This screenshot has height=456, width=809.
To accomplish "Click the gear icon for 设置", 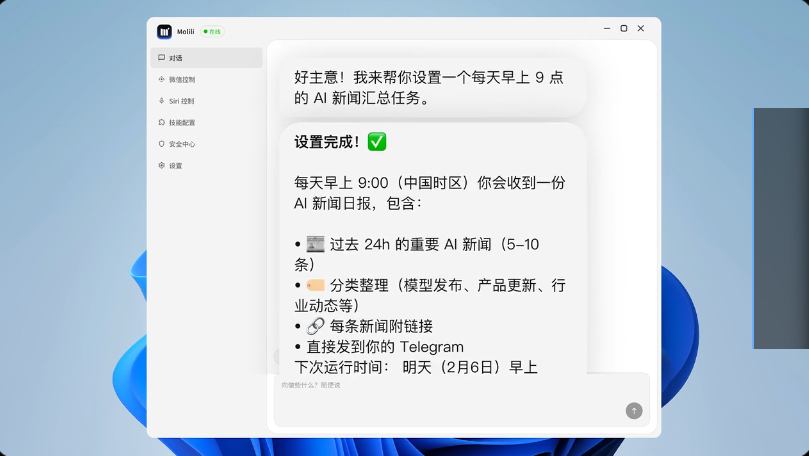I will 162,166.
